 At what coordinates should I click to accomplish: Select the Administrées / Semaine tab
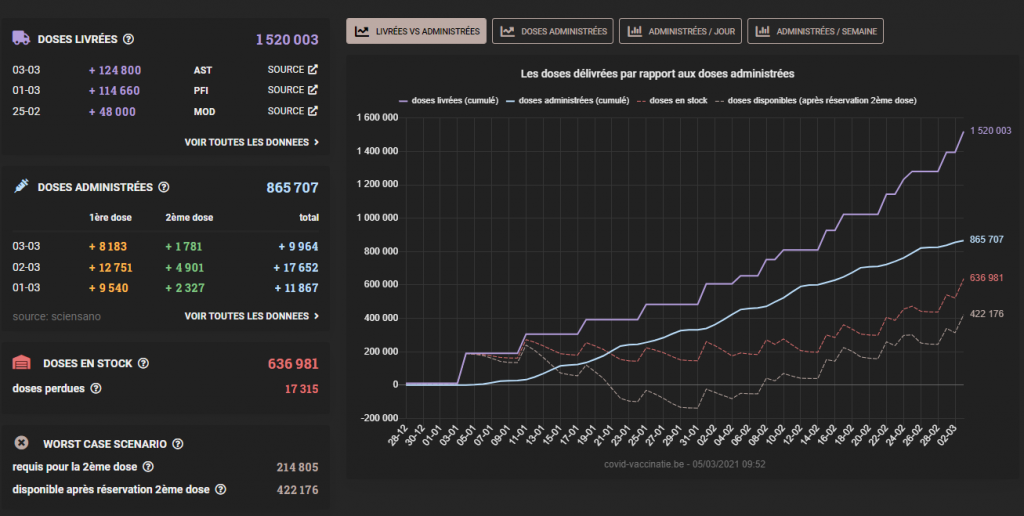pos(815,31)
